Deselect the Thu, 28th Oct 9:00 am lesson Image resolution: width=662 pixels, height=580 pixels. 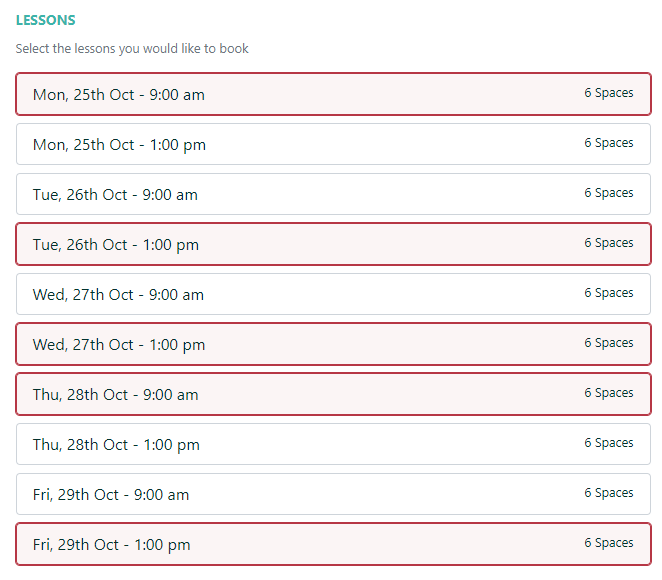pos(333,394)
